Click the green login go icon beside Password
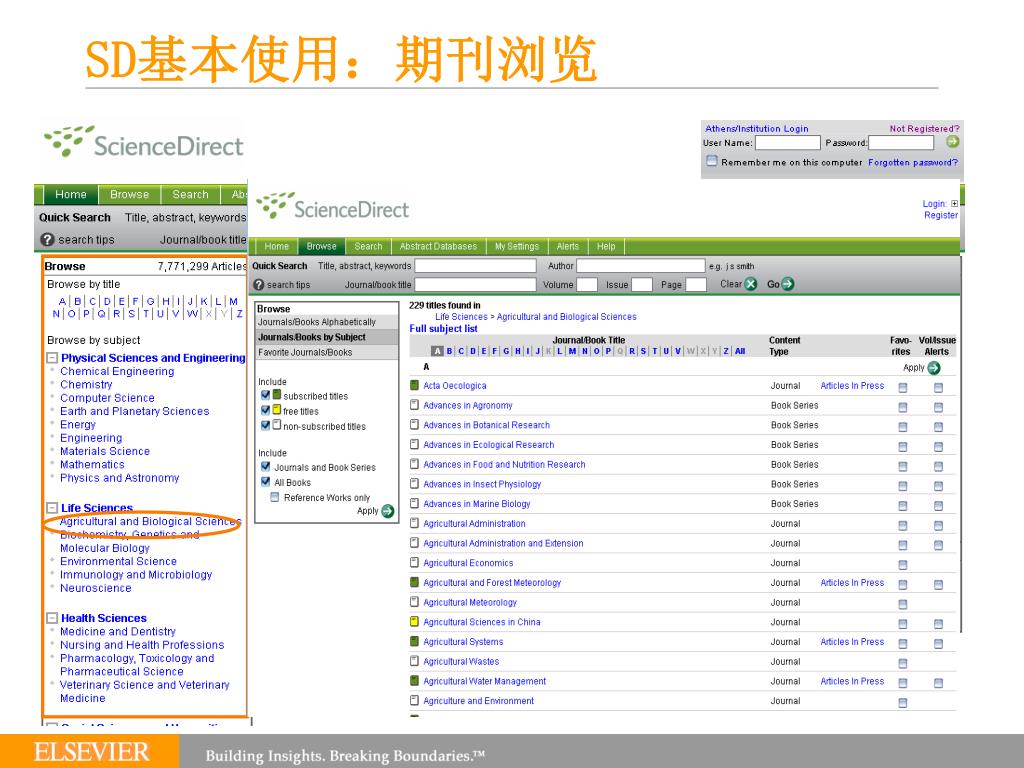Image resolution: width=1024 pixels, height=768 pixels. [953, 142]
